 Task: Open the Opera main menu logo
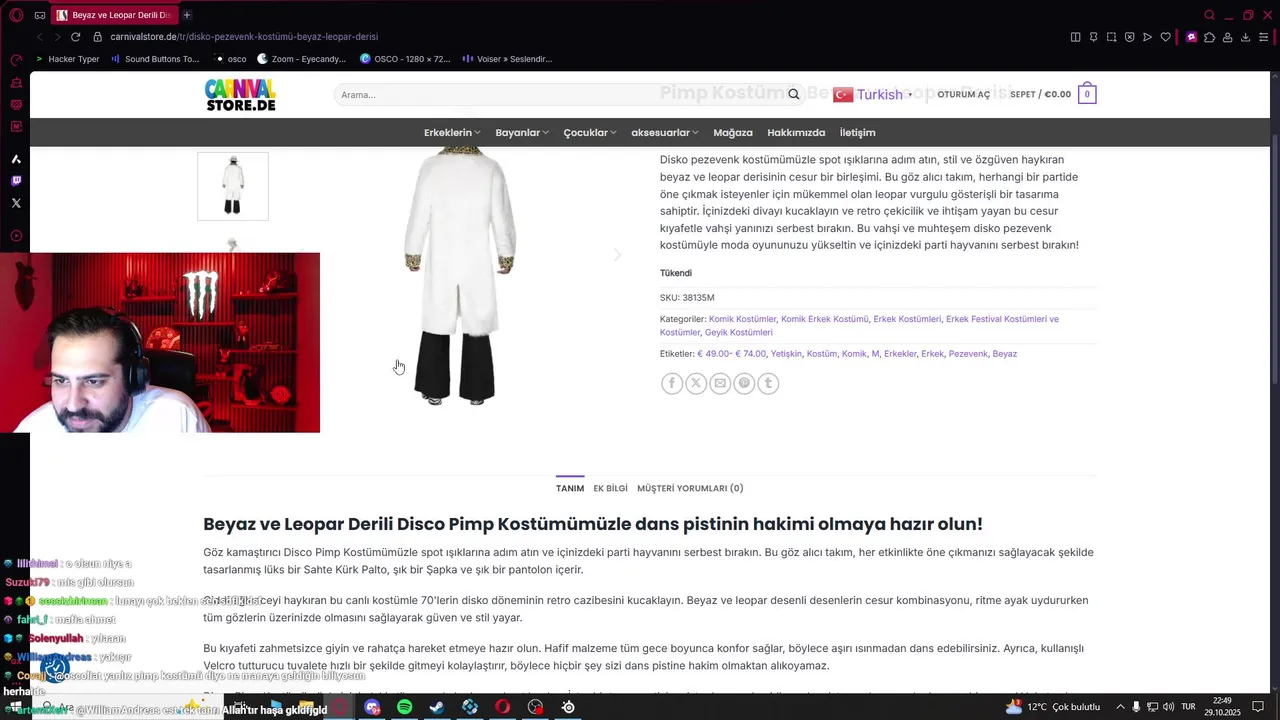tap(16, 15)
